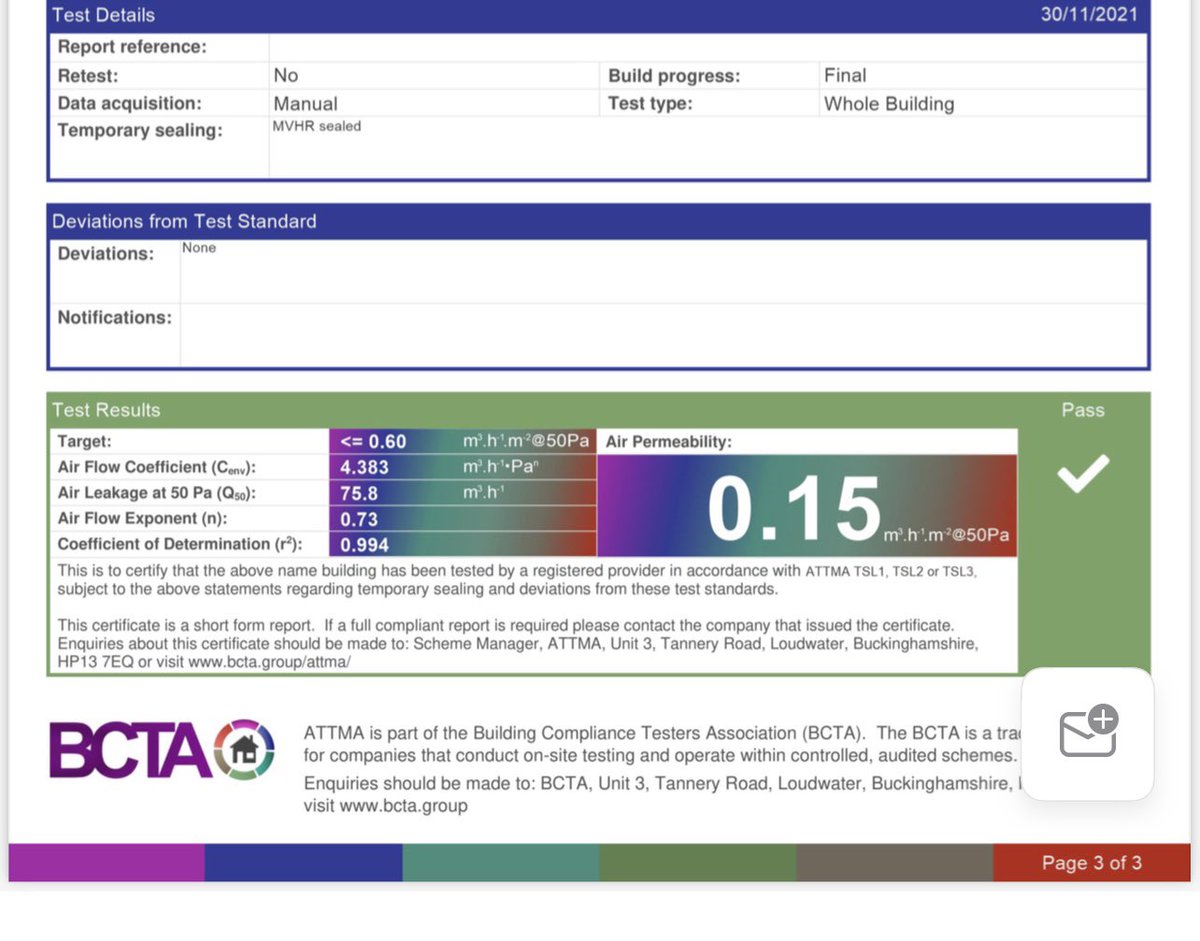Click the 'Pass' label
Image resolution: width=1200 pixels, height=941 pixels.
tap(1083, 410)
